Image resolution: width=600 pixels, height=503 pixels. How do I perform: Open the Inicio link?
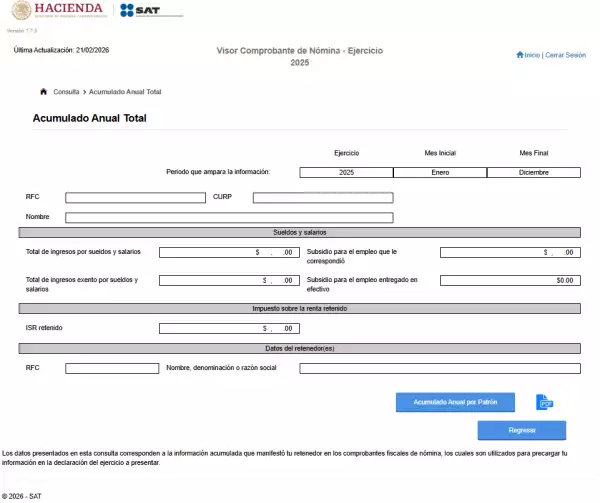[532, 55]
